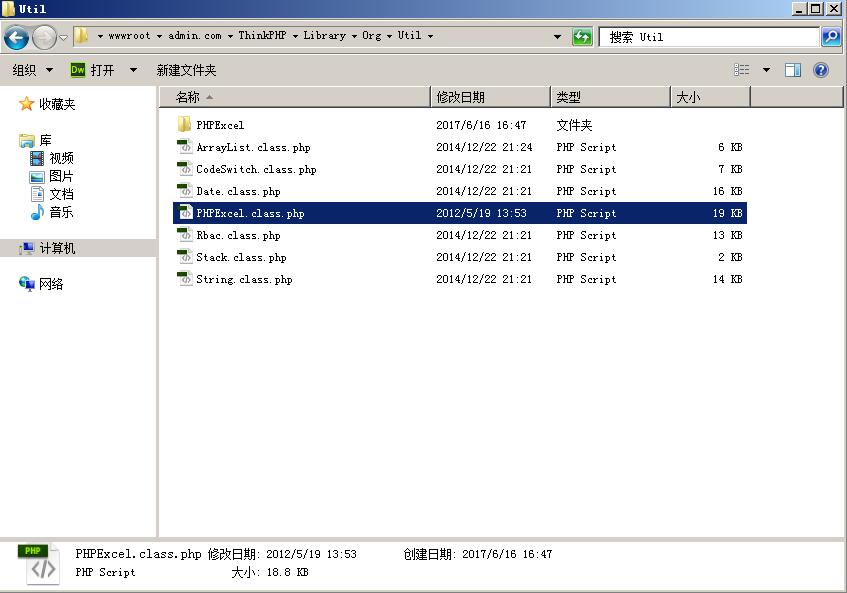Click the 18.8 KB size value
Screen dimensions: 847x593
click(287, 572)
